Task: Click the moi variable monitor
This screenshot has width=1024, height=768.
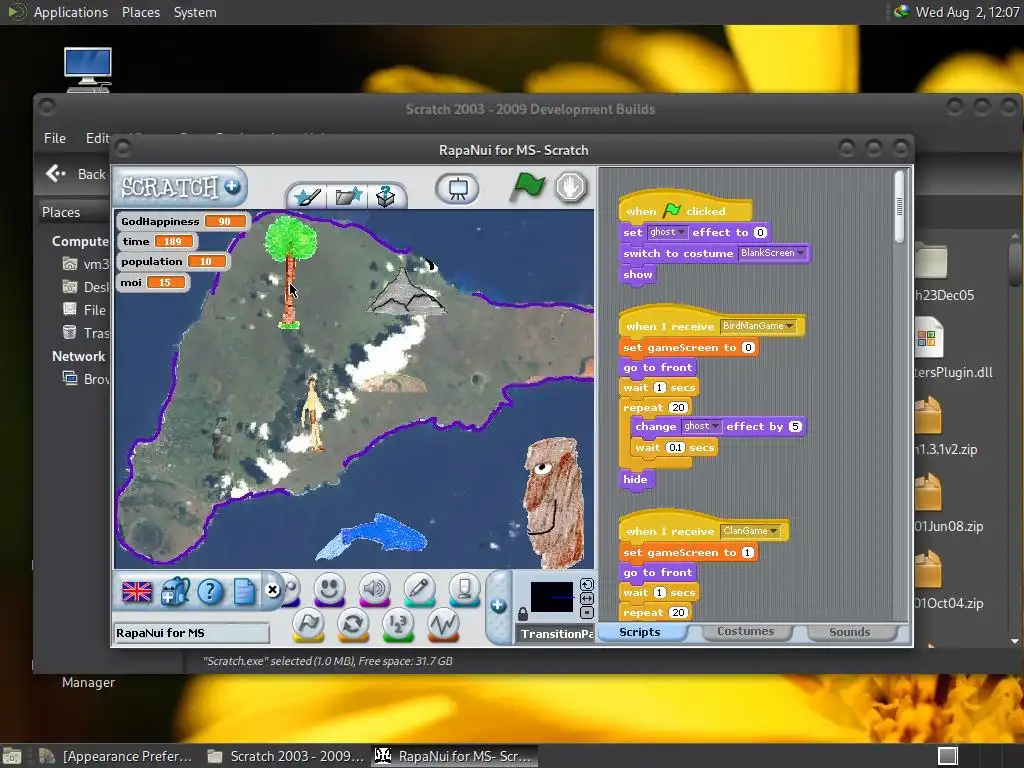Action: click(153, 282)
